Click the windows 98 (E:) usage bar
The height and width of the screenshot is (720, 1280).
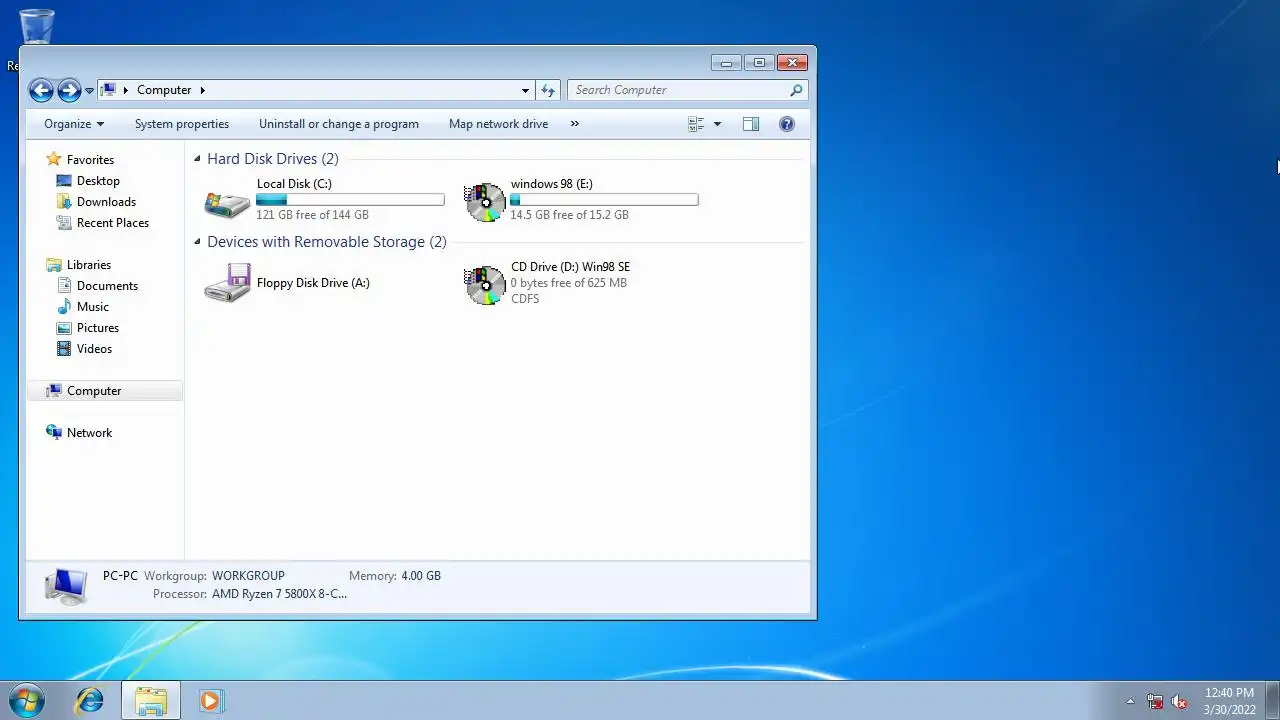tap(604, 200)
